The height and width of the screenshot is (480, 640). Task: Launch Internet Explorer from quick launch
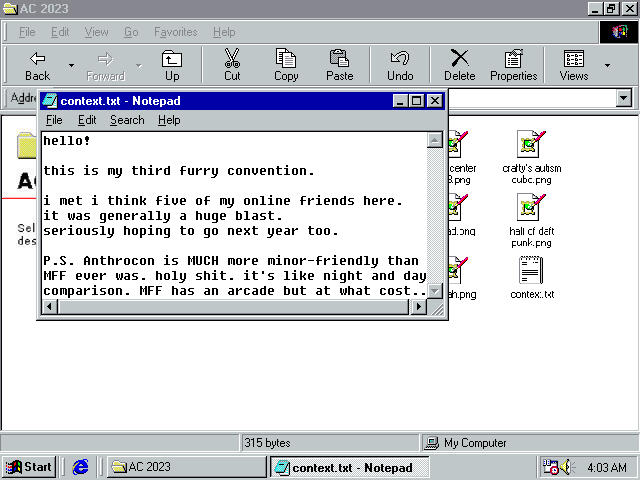81,467
